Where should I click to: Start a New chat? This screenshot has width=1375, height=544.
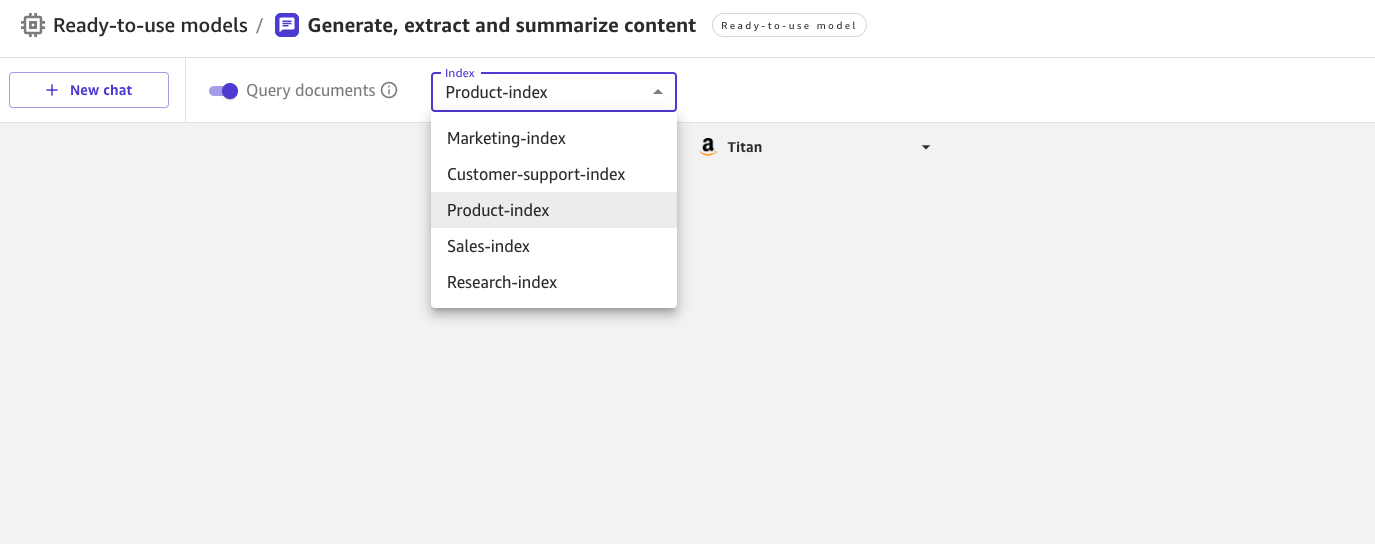[89, 90]
